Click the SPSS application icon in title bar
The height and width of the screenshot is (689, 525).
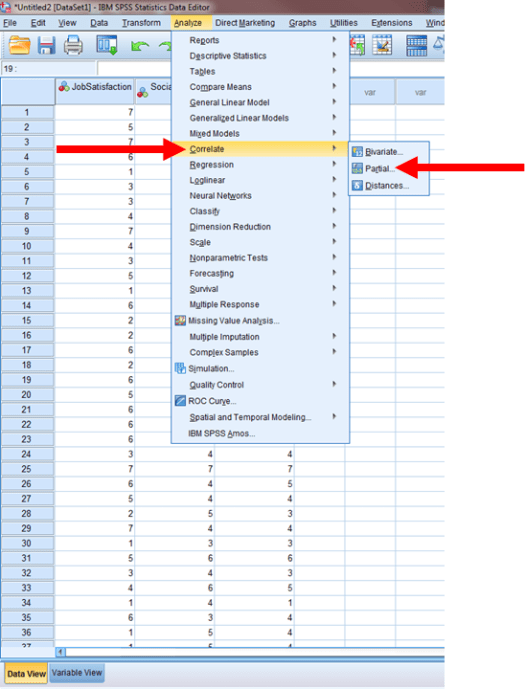pyautogui.click(x=5, y=7)
